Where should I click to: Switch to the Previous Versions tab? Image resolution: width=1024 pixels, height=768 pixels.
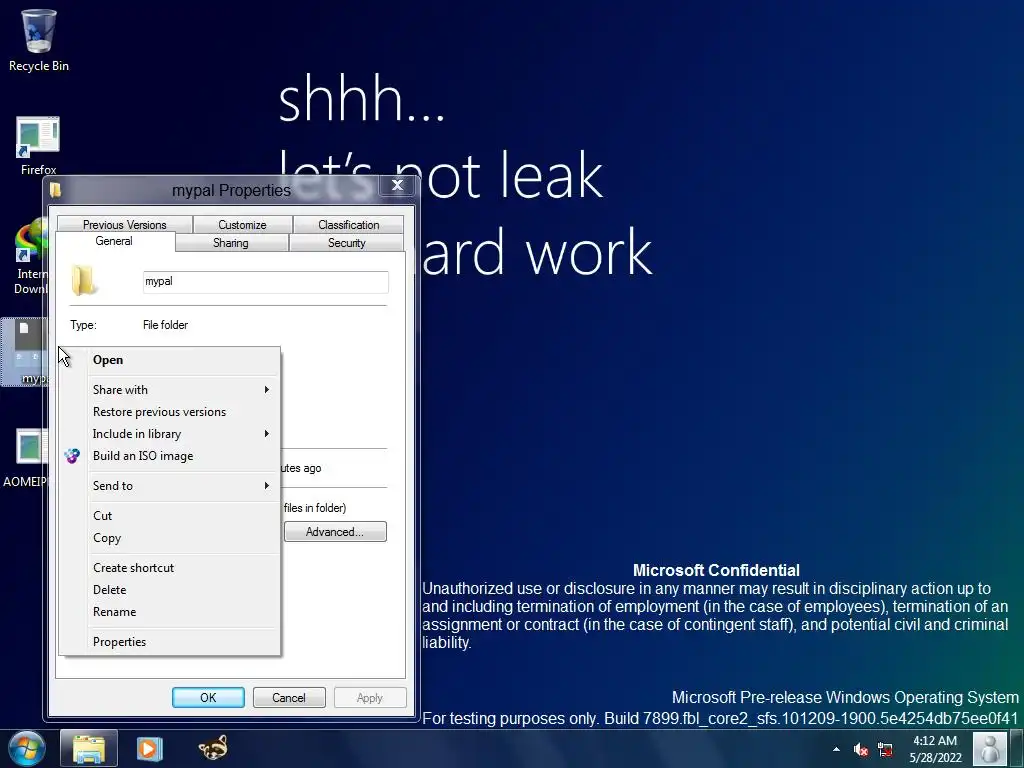tap(125, 225)
